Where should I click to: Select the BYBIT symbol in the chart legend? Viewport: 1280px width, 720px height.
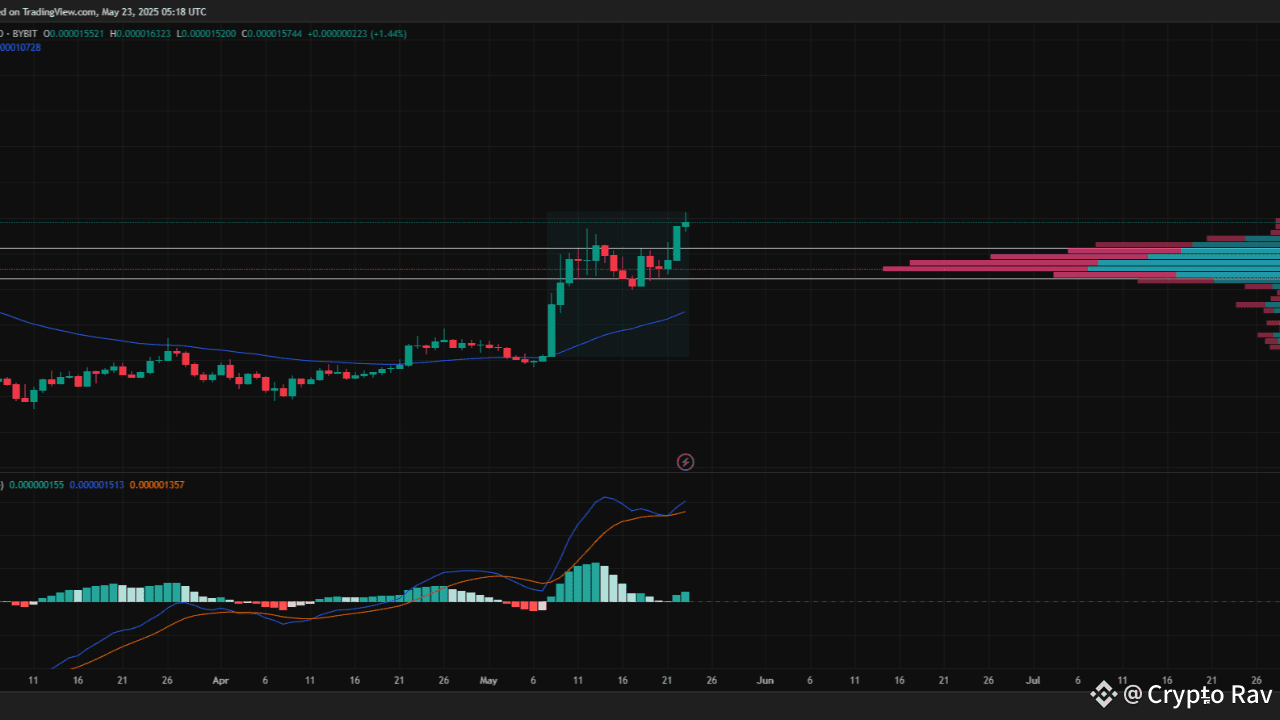point(25,33)
